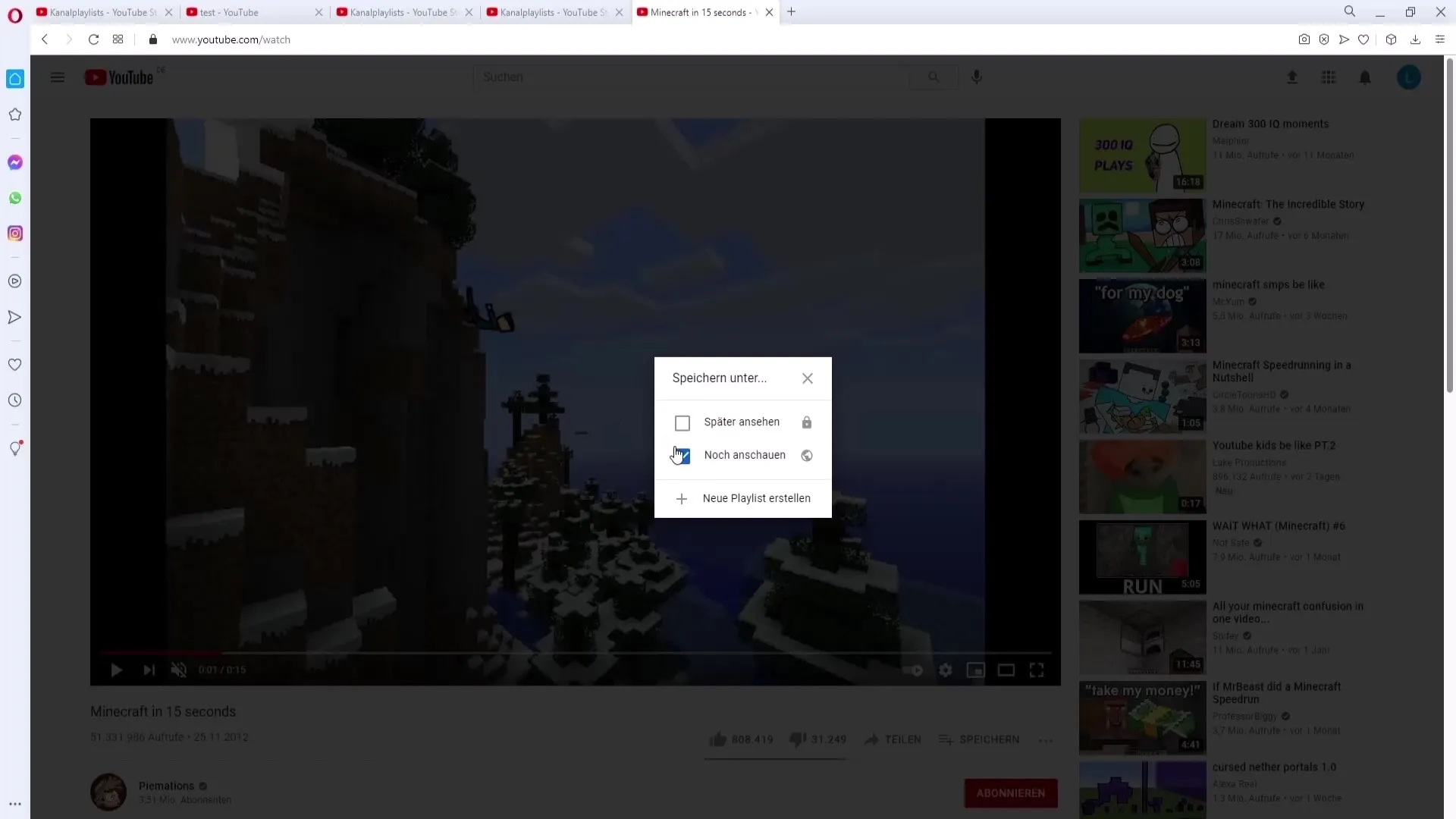Click the YouTube search magnifier button
The height and width of the screenshot is (819, 1456).
coord(934,77)
